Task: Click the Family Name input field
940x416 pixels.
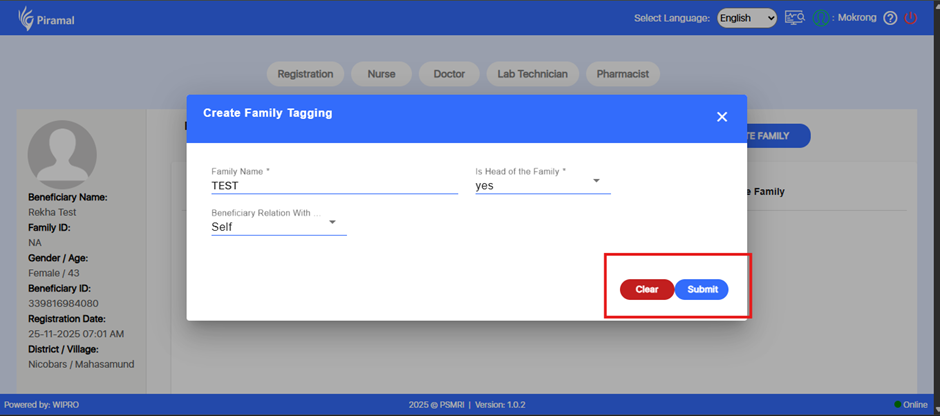Action: 334,185
